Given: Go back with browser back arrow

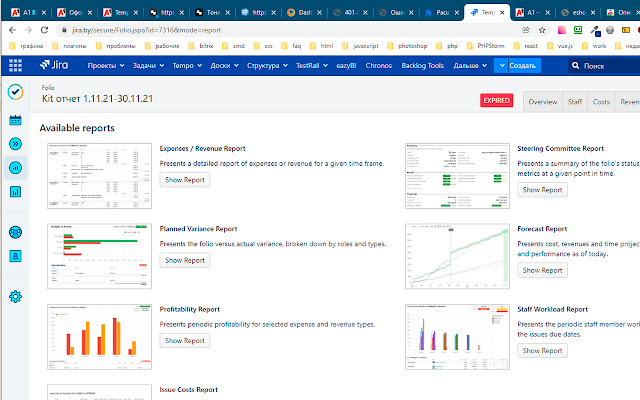Looking at the screenshot, I should point(12,30).
